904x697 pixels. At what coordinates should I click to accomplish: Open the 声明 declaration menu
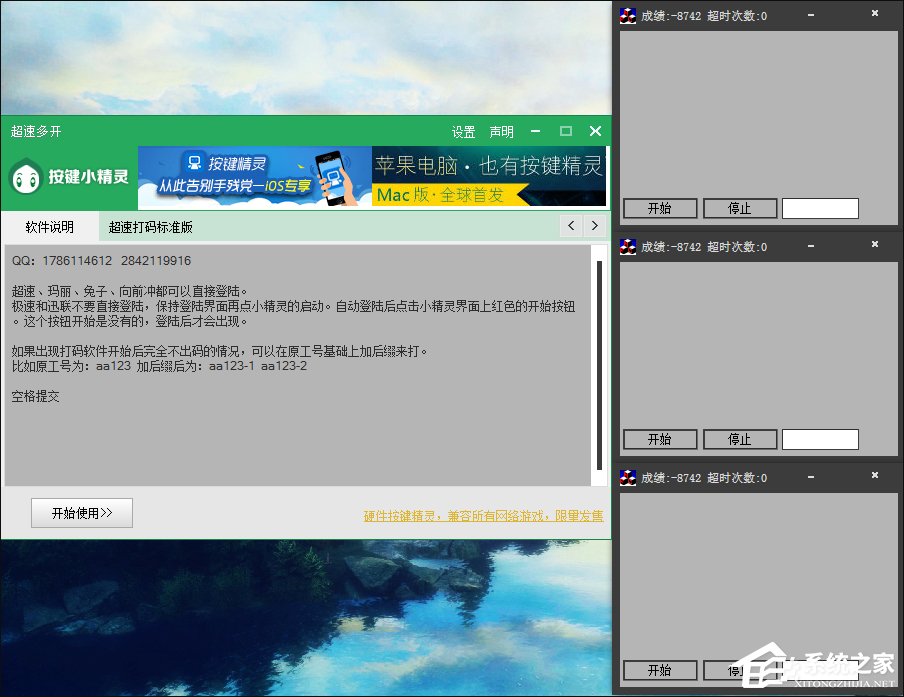[500, 131]
